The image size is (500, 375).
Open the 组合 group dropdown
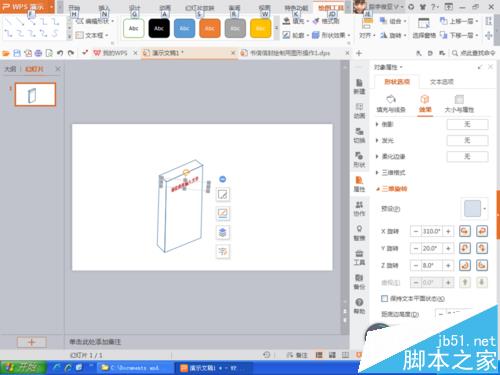(x=393, y=21)
